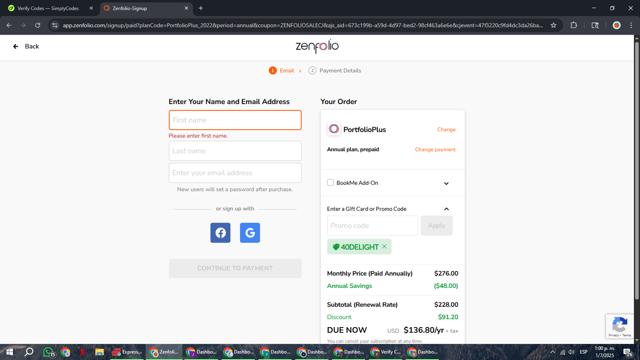Bookmark this page with the star
Viewport: 640px width, 360px height.
553,25
